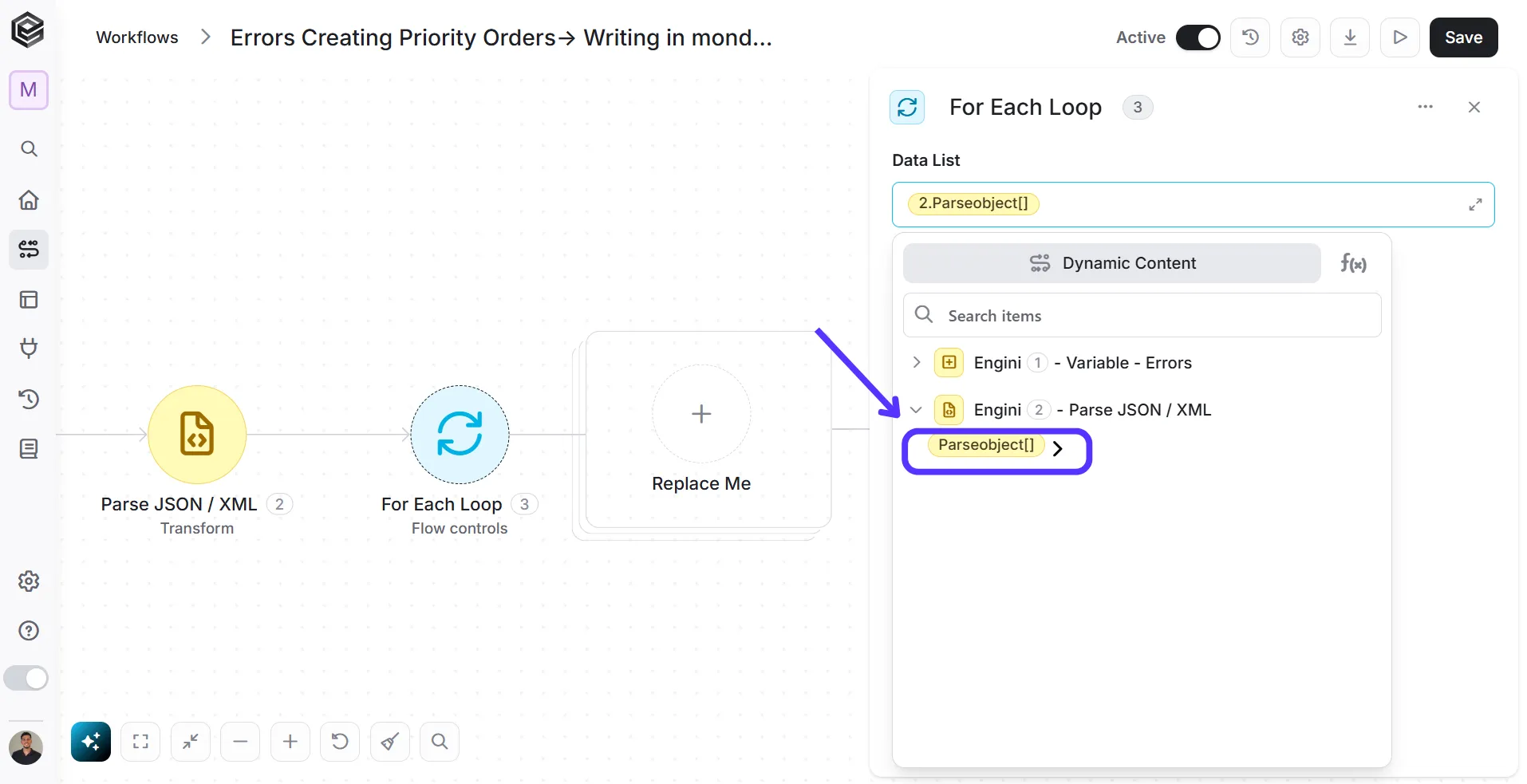Open the M workspace avatar
1527x784 pixels.
29,90
